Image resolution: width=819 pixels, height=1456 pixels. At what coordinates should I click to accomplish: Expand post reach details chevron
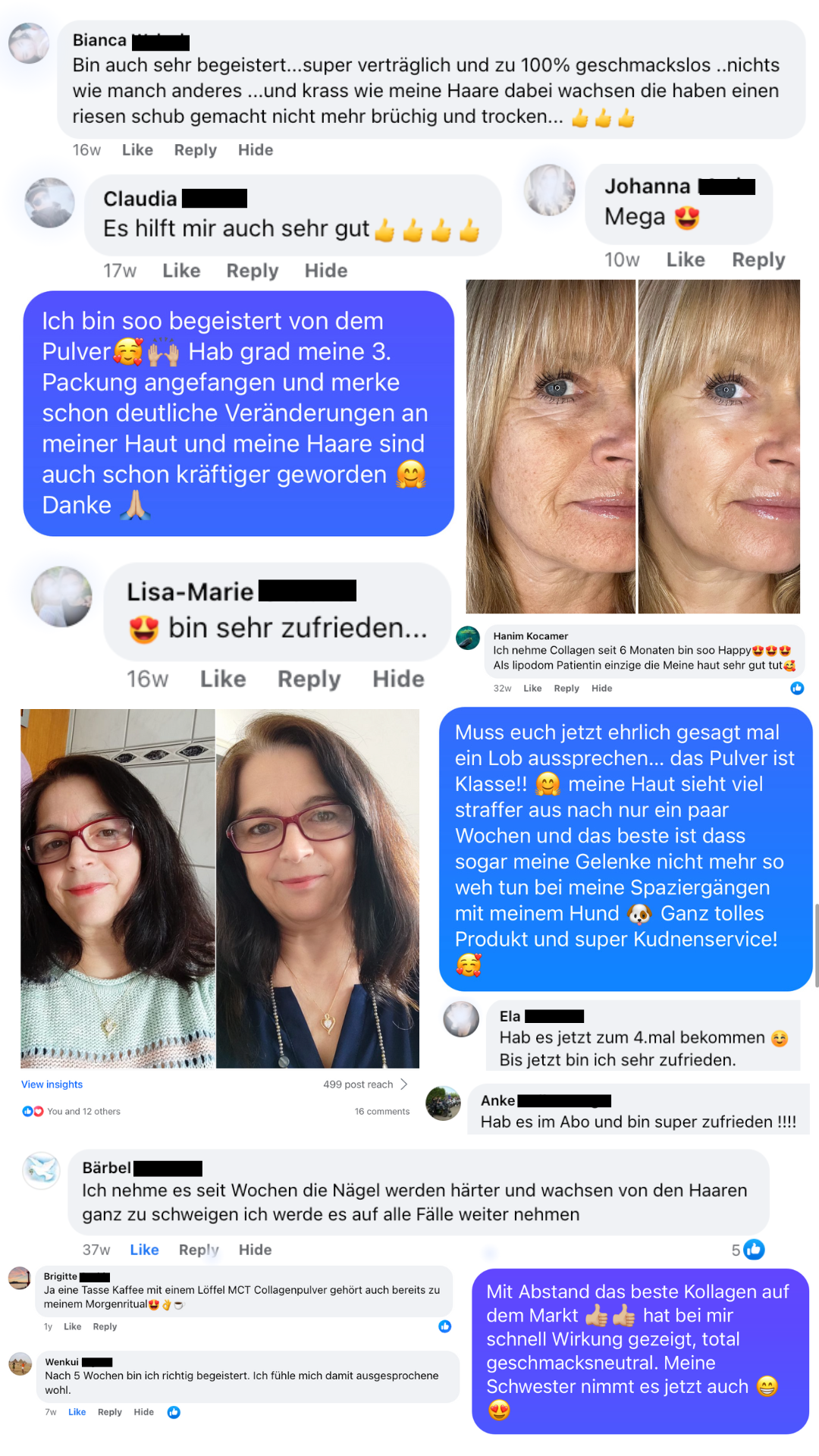404,1084
